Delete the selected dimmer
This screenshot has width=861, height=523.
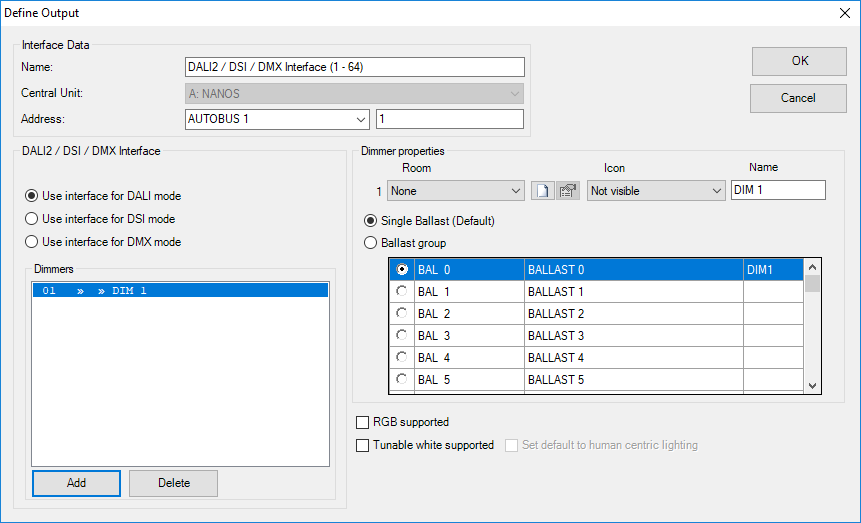click(x=173, y=483)
